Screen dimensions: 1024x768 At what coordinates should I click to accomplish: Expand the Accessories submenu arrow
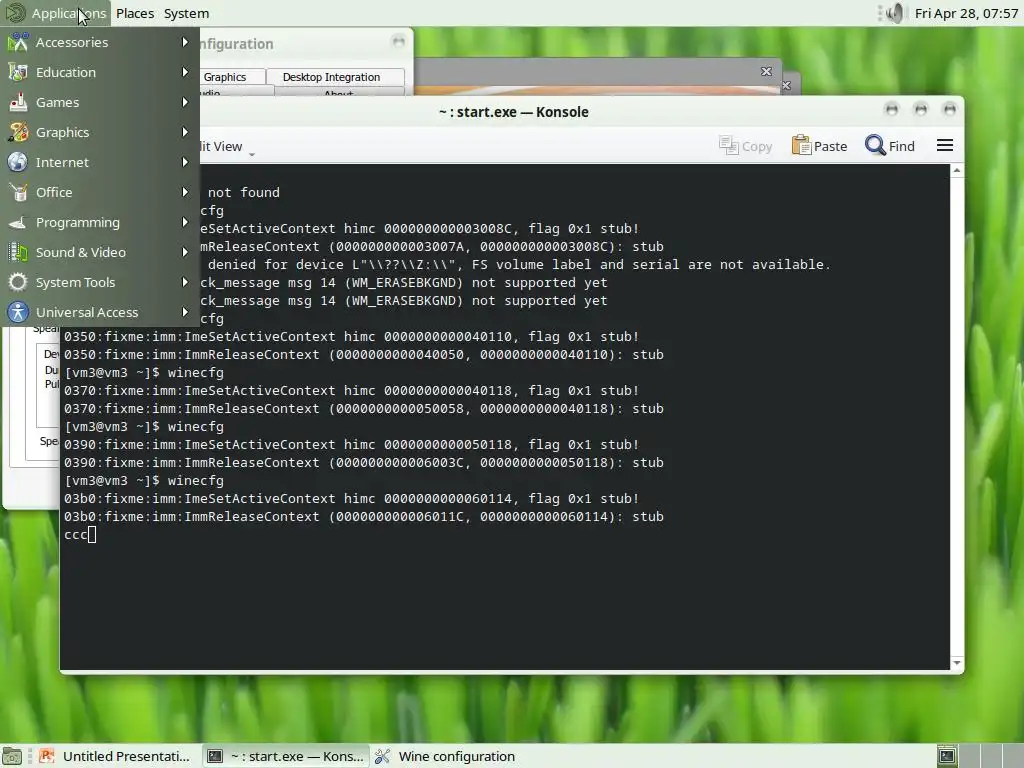pos(185,42)
